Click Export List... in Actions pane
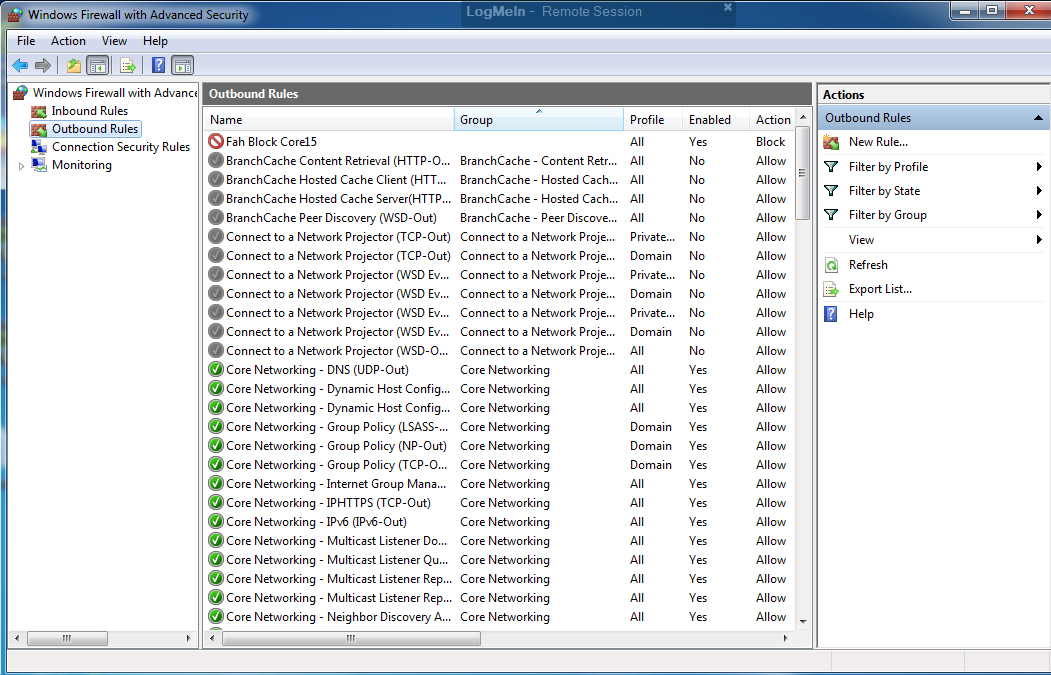The height and width of the screenshot is (675, 1051). click(880, 289)
